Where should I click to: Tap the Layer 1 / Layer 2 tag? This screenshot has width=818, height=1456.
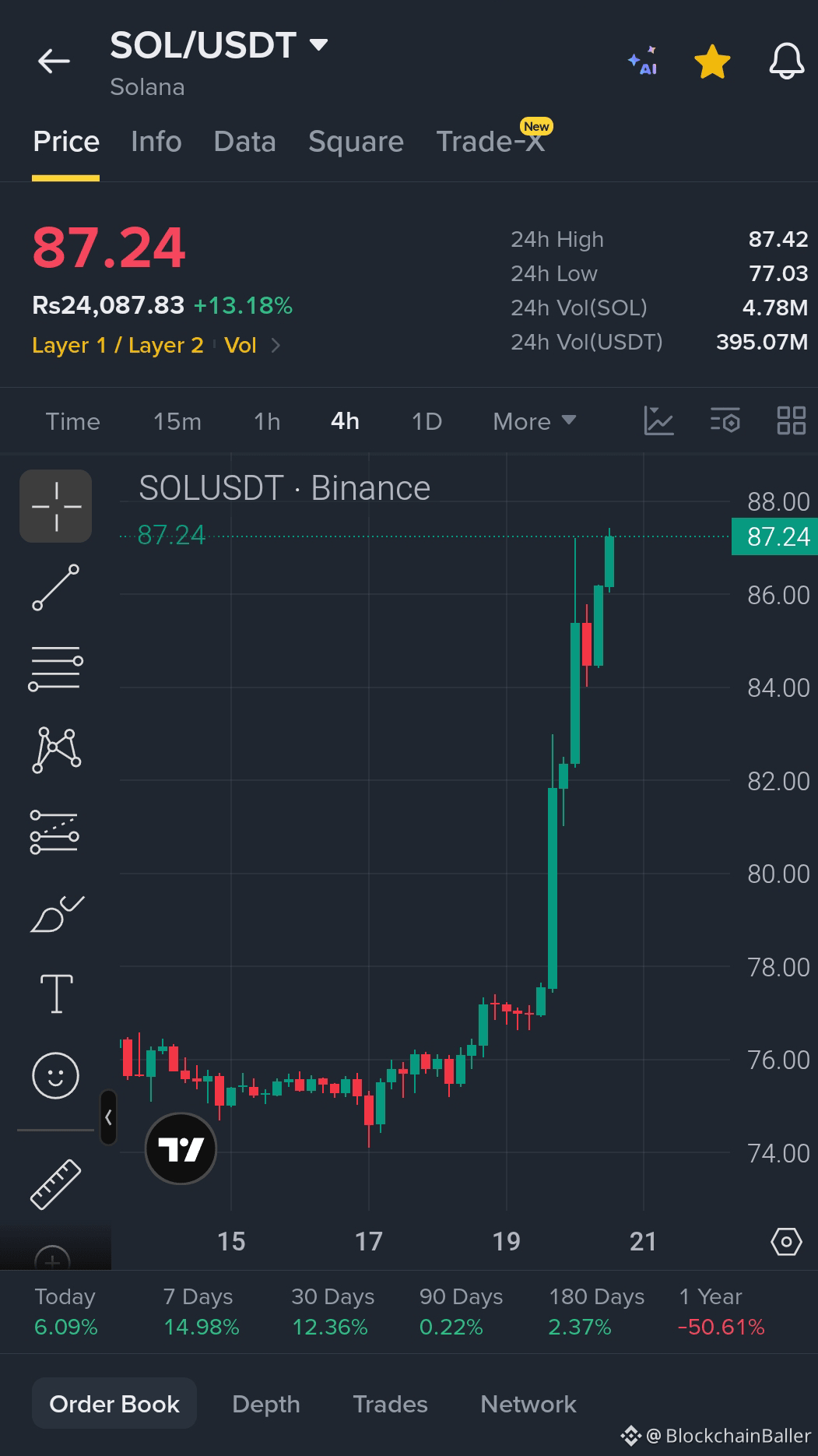coord(118,345)
